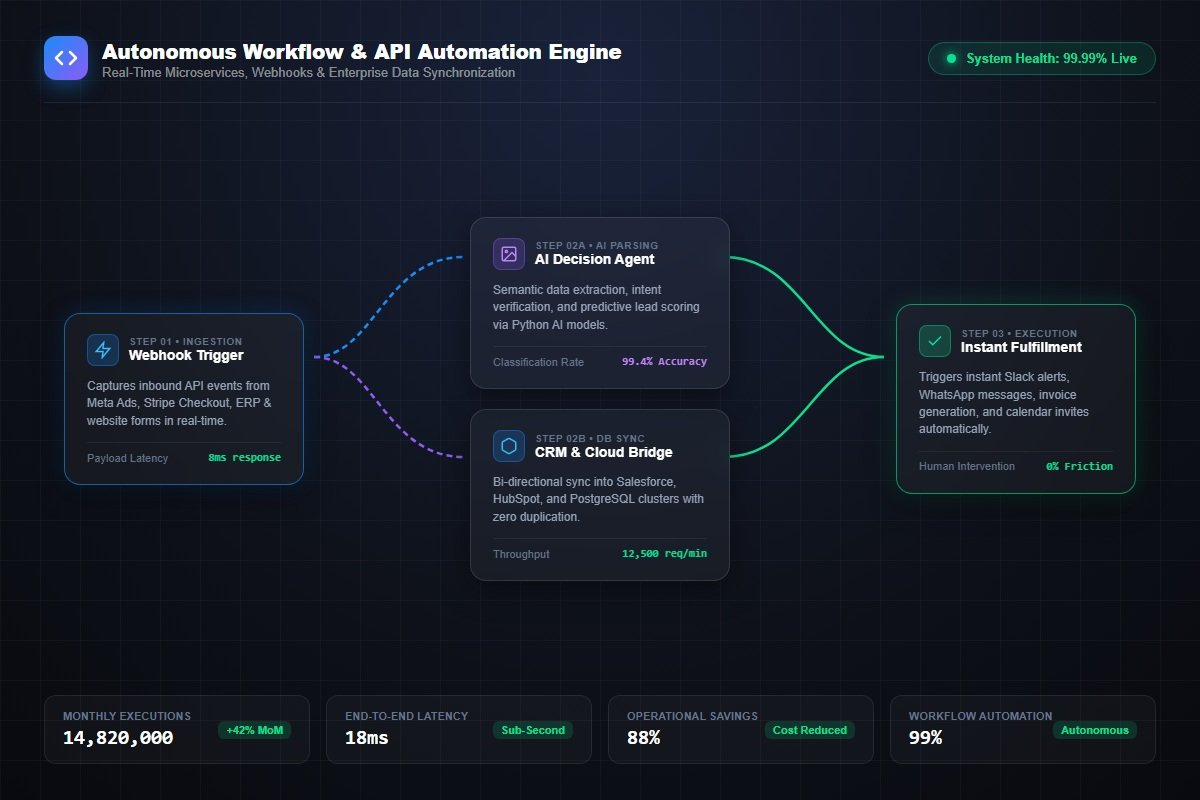
Task: Click the 14,820,000 monthly executions value
Action: coord(118,738)
